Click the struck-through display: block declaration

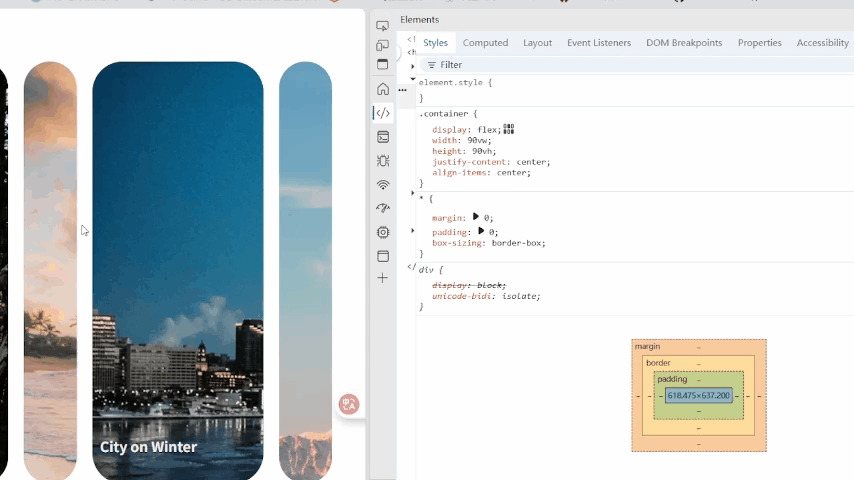click(x=469, y=285)
